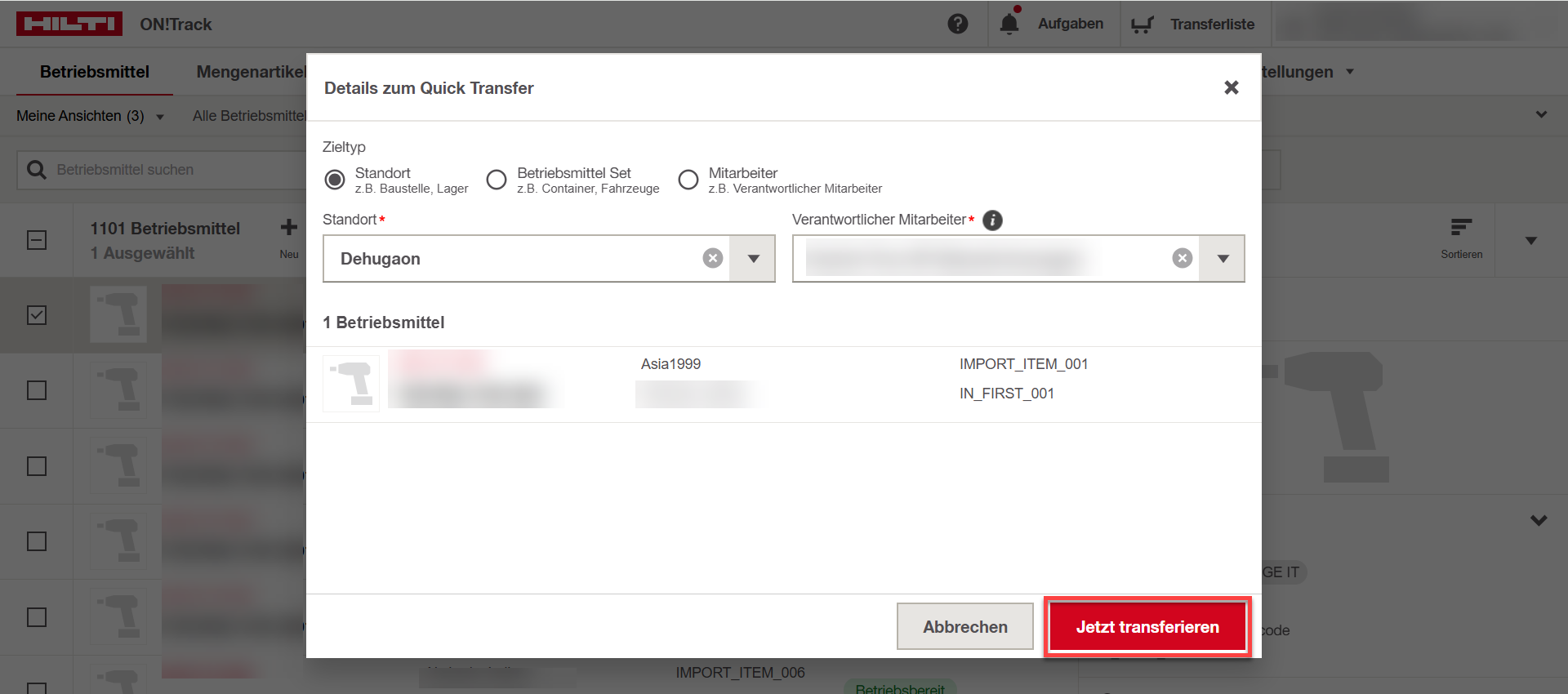1568x694 pixels.
Task: Close the Quick Transfer dialog
Action: tap(1232, 87)
